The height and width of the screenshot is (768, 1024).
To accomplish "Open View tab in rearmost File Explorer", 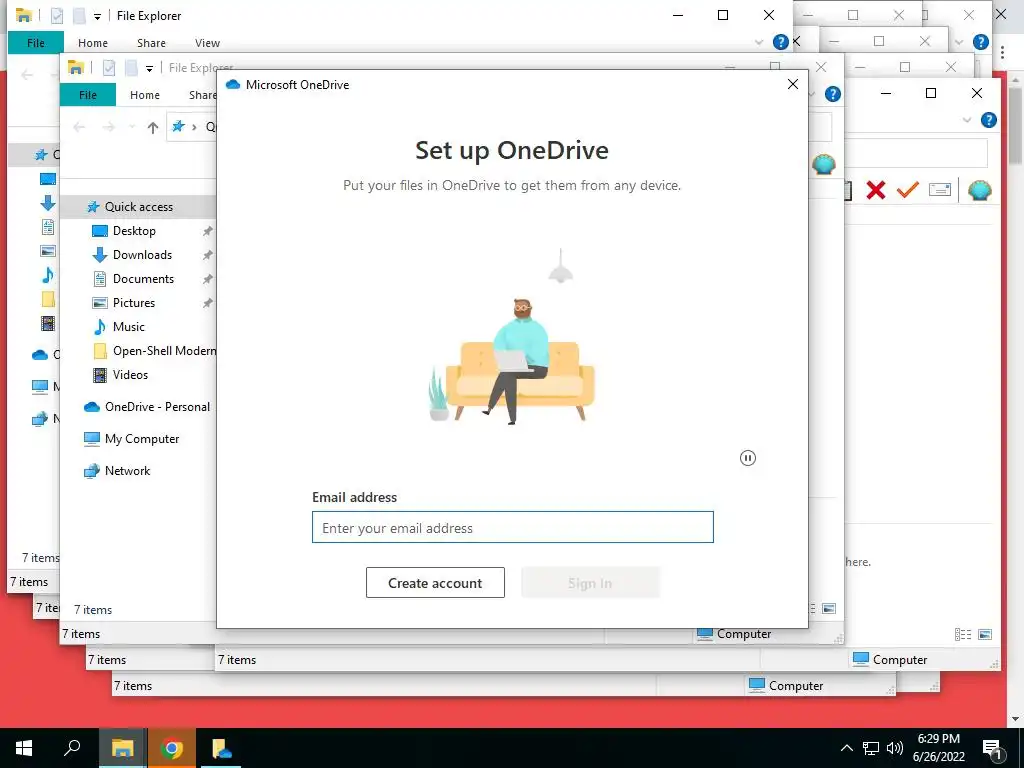I will click(x=207, y=43).
